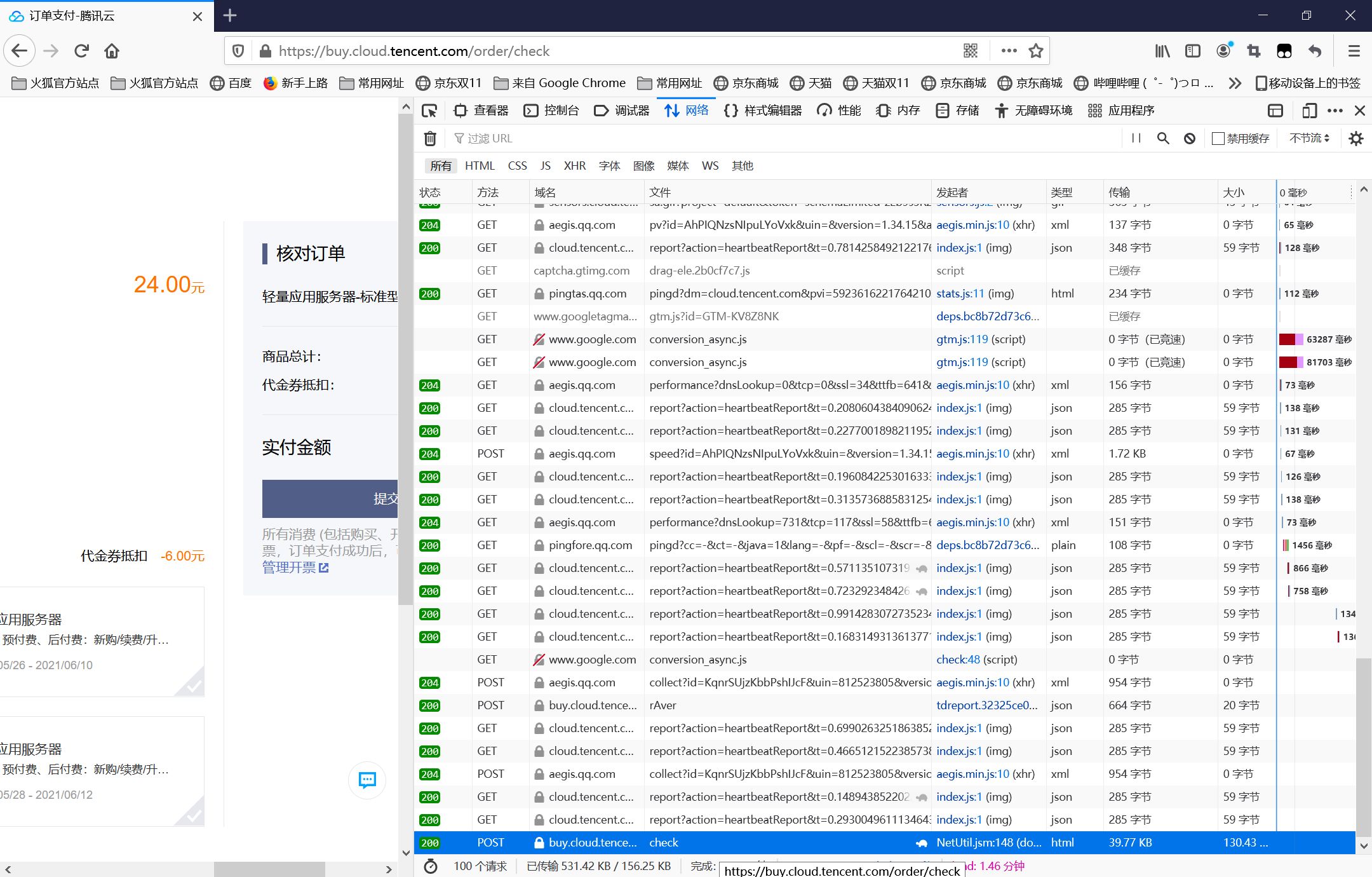The image size is (1372, 877).
Task: Pause network recording
Action: click(x=1136, y=138)
